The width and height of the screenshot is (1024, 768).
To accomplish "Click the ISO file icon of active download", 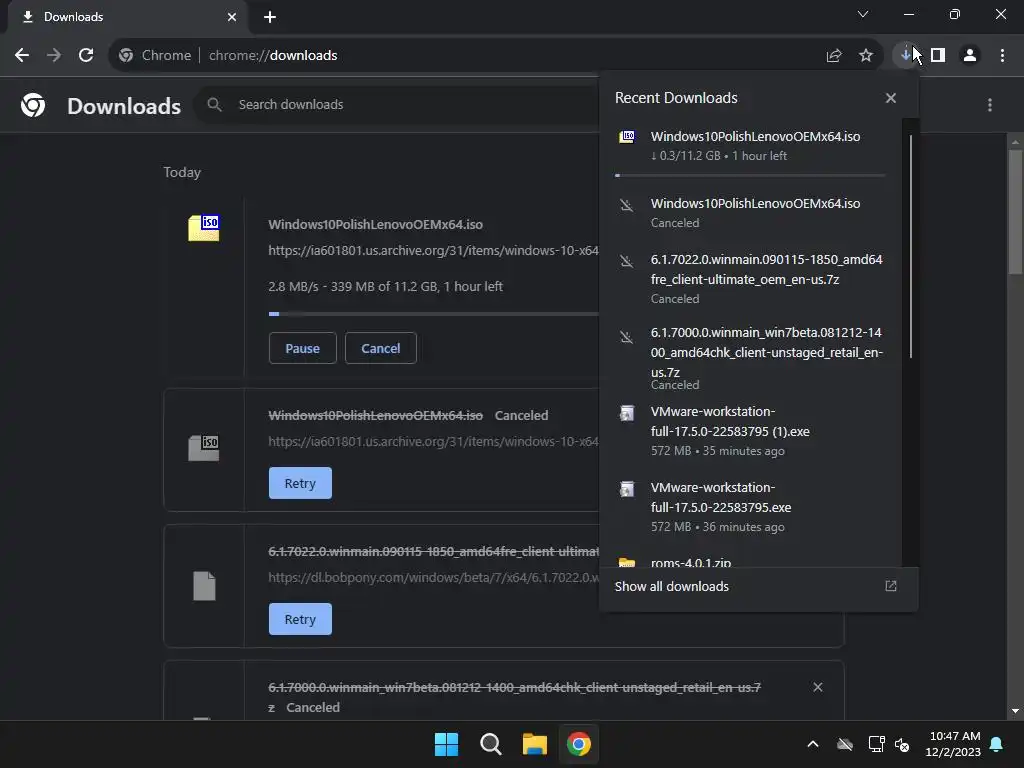I will (204, 228).
